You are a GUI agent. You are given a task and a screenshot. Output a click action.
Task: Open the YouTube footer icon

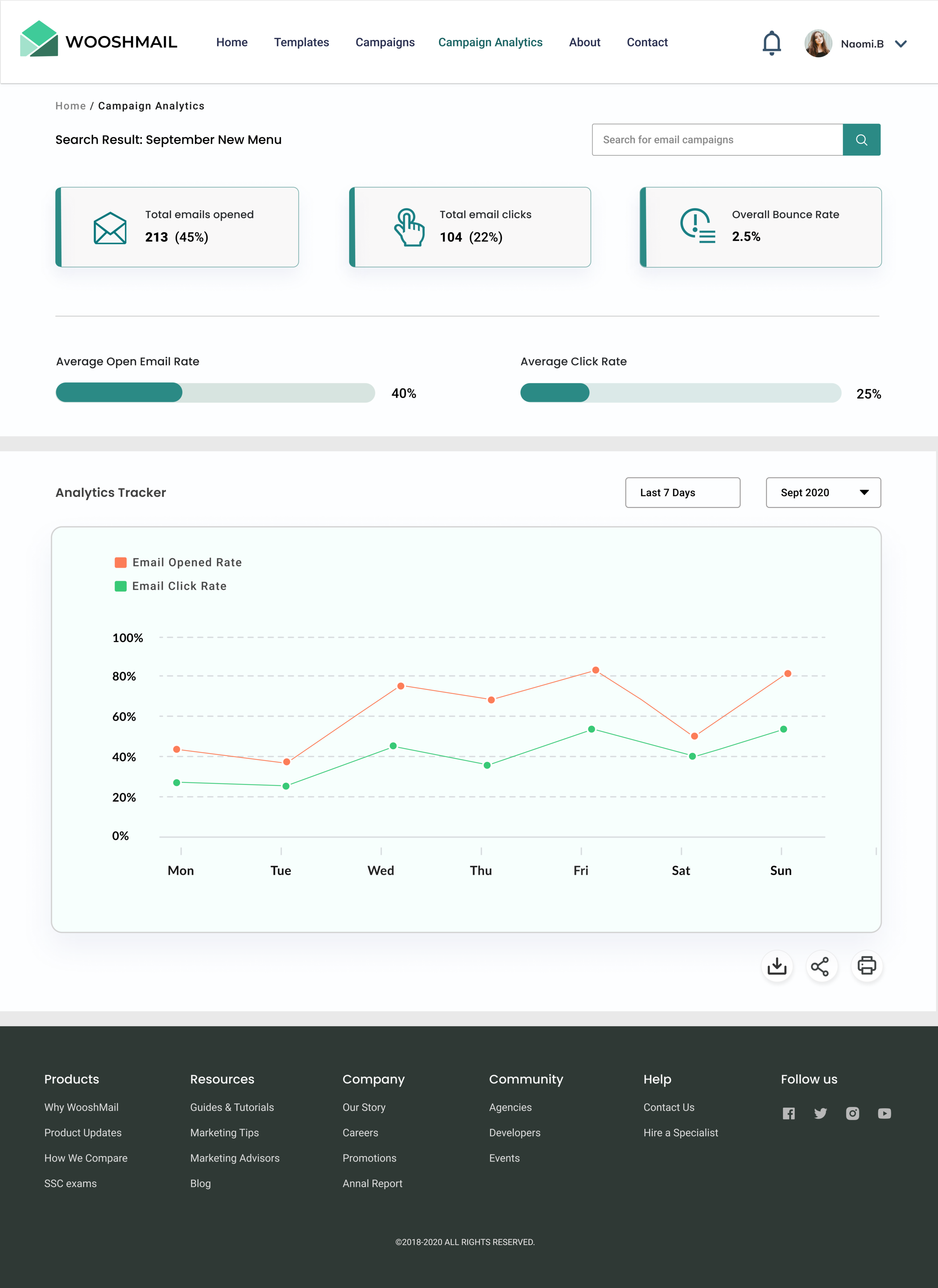point(884,1113)
